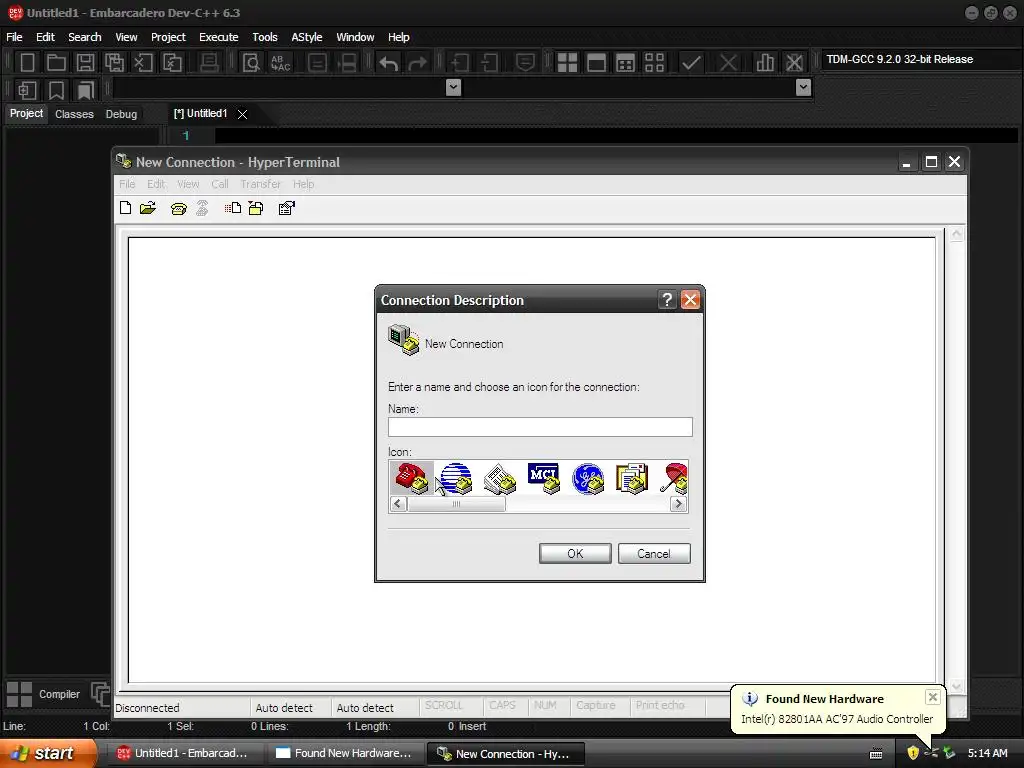Viewport: 1024px width, 768px height.
Task: Click the checkmark Debug icon in Dev-C++ toolbar
Action: 691,63
